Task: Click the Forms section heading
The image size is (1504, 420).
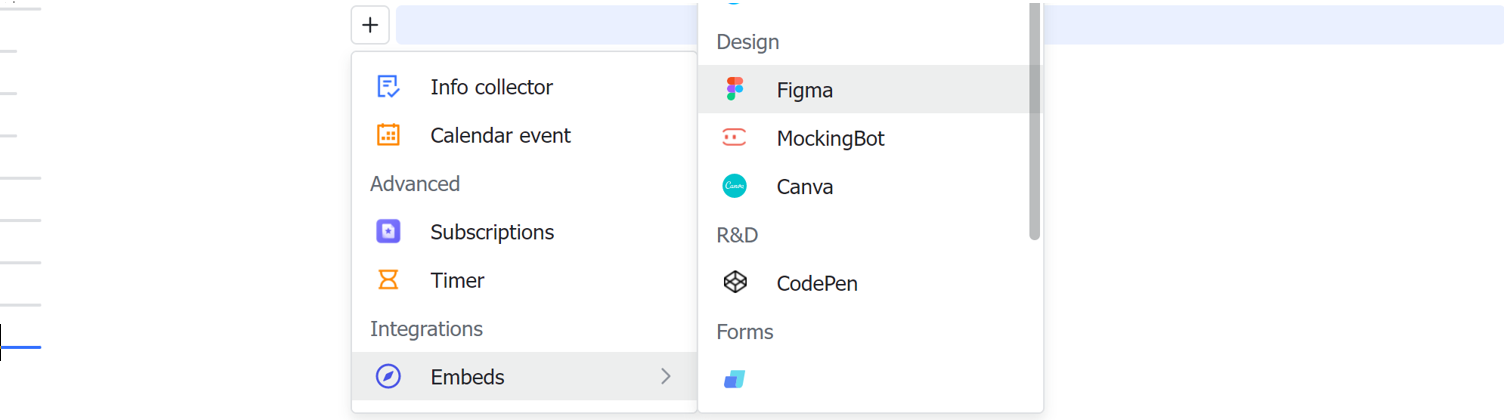Action: [x=745, y=331]
